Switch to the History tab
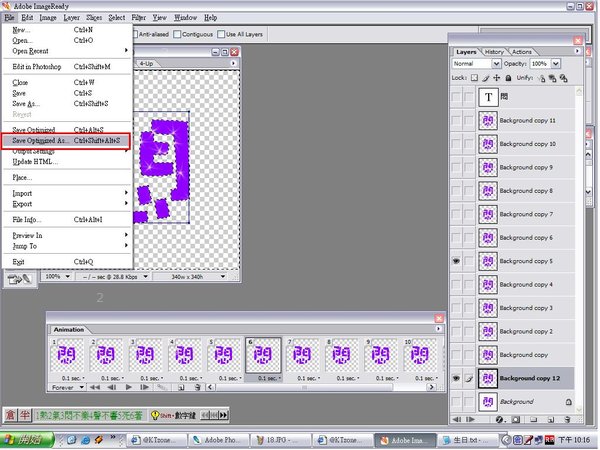Image resolution: width=600 pixels, height=450 pixels. [494, 52]
